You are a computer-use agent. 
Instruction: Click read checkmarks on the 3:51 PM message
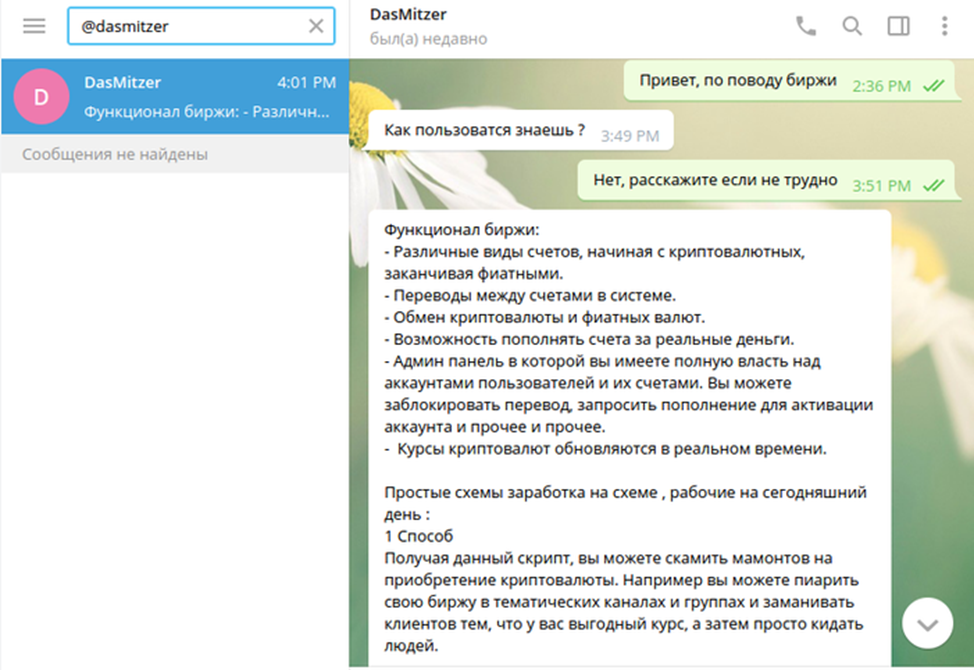click(933, 185)
